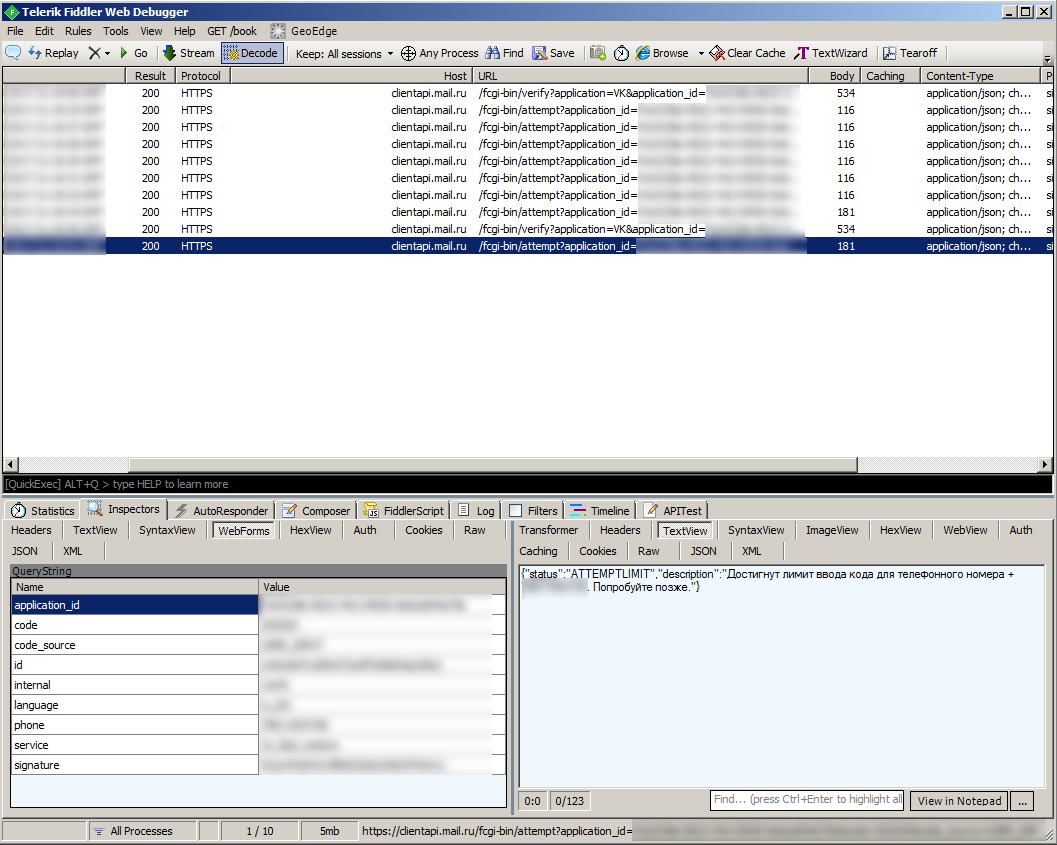Click the session list horizontal scrollbar
1057x845 pixels.
click(x=492, y=464)
